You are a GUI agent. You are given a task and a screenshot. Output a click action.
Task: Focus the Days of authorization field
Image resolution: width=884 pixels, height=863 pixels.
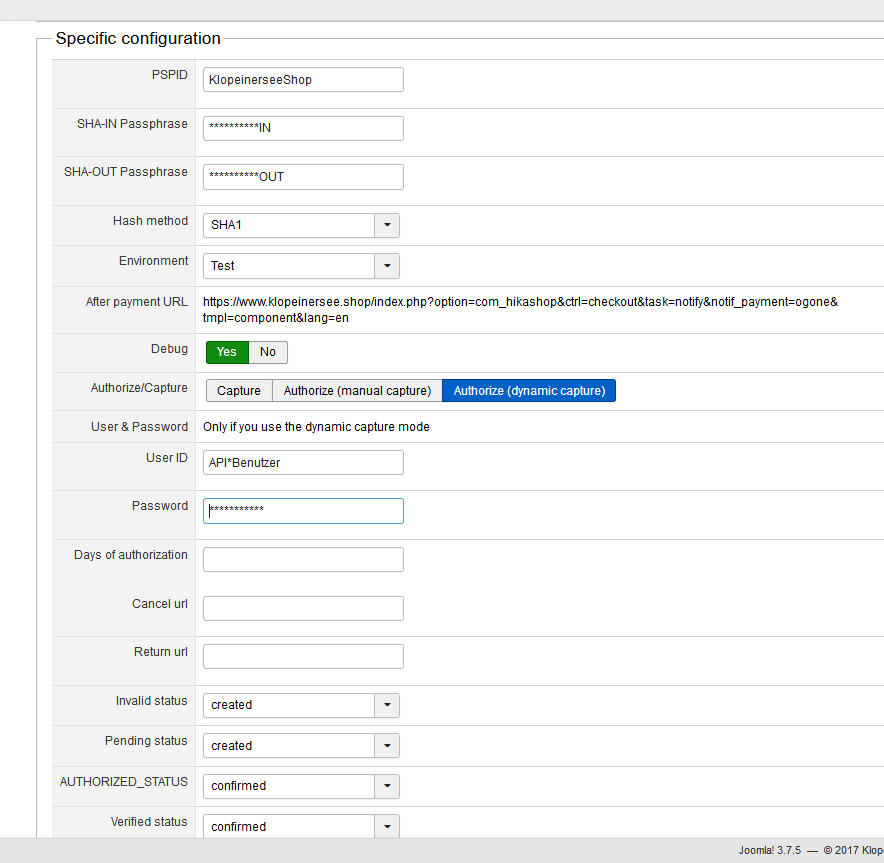coord(303,559)
